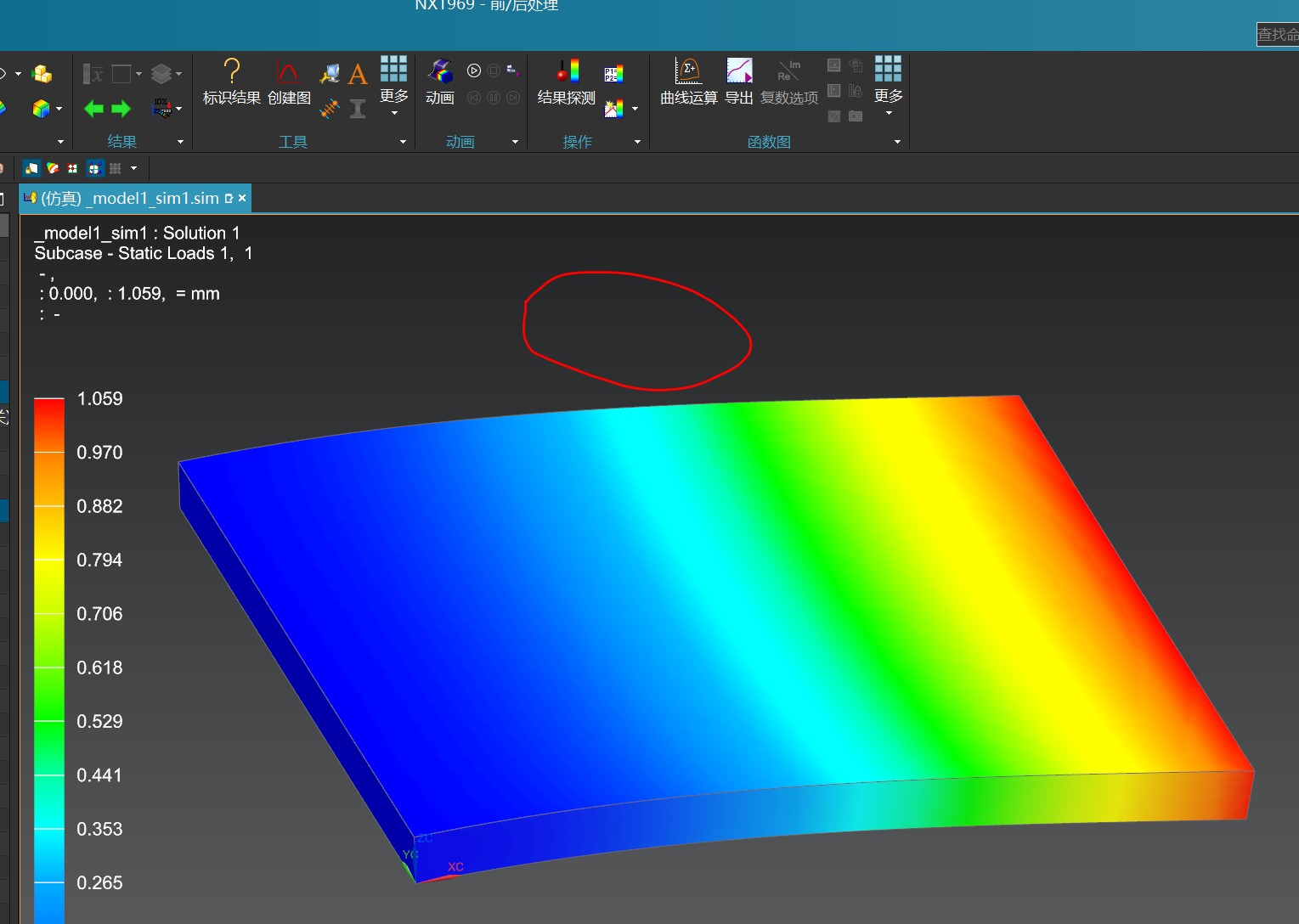Click the Solution 1 header text
The width and height of the screenshot is (1299, 924).
coord(201,233)
